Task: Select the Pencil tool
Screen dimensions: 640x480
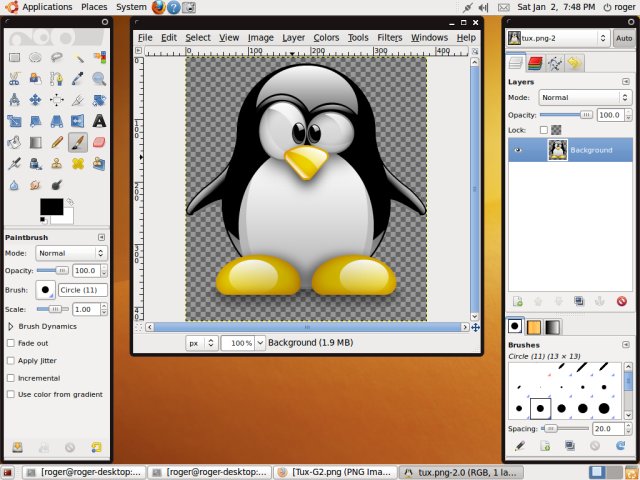Action: point(57,142)
